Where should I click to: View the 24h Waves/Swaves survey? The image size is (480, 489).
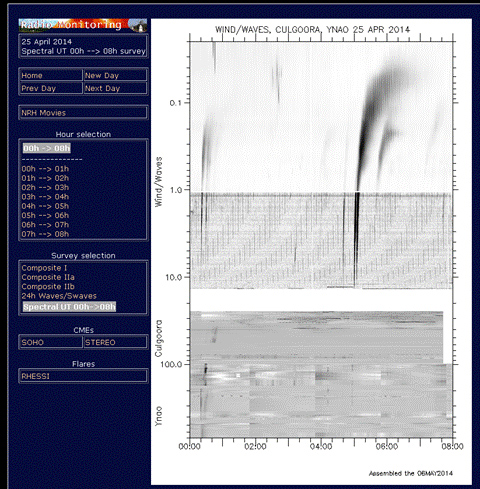(x=59, y=296)
